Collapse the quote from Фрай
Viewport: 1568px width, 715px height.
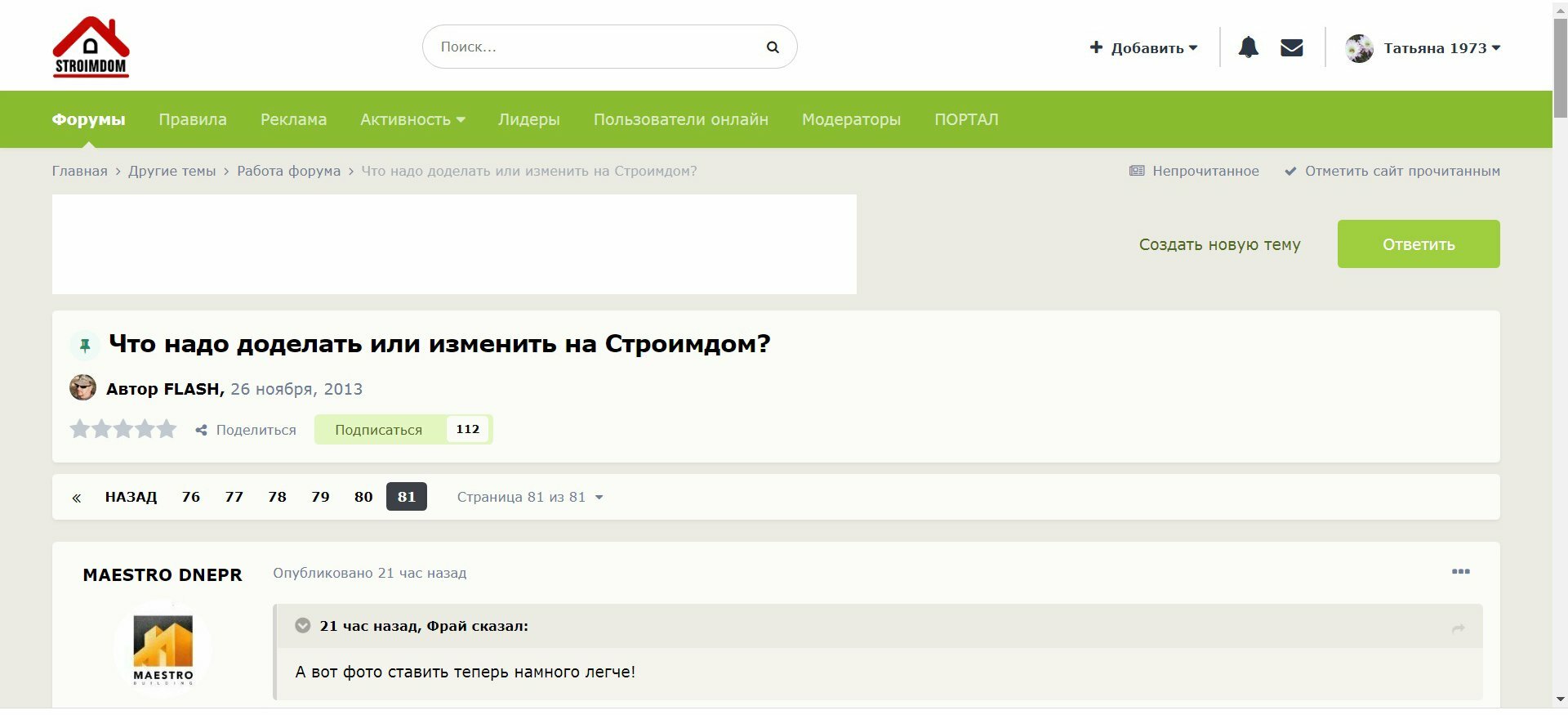tap(302, 626)
